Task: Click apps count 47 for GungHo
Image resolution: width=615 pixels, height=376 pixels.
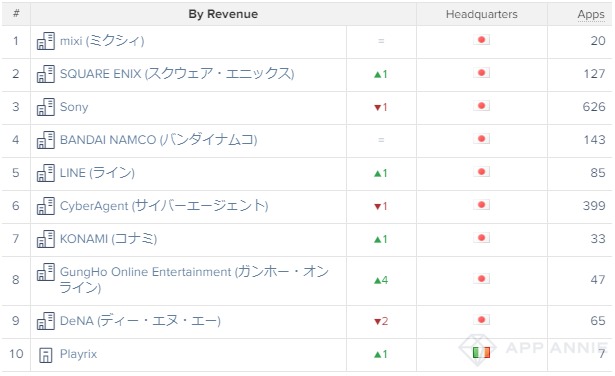Action: click(x=598, y=280)
